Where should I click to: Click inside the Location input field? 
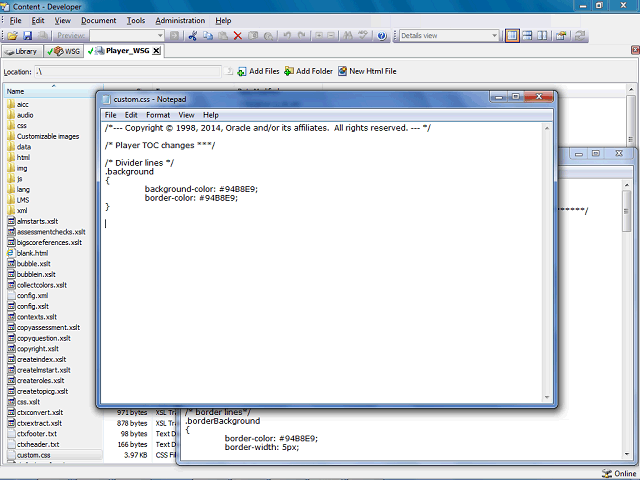tap(128, 71)
